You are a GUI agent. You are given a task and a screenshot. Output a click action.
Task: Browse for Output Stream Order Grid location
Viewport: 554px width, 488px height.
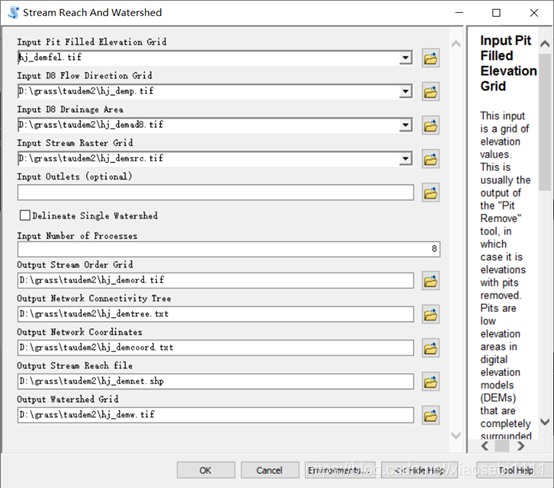tap(431, 281)
